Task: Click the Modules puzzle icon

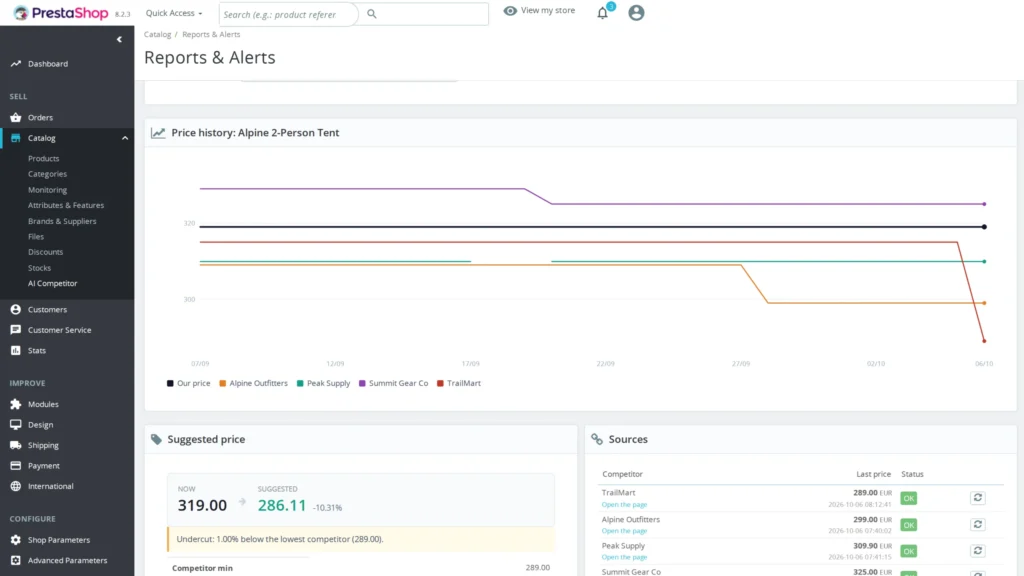Action: pos(16,404)
